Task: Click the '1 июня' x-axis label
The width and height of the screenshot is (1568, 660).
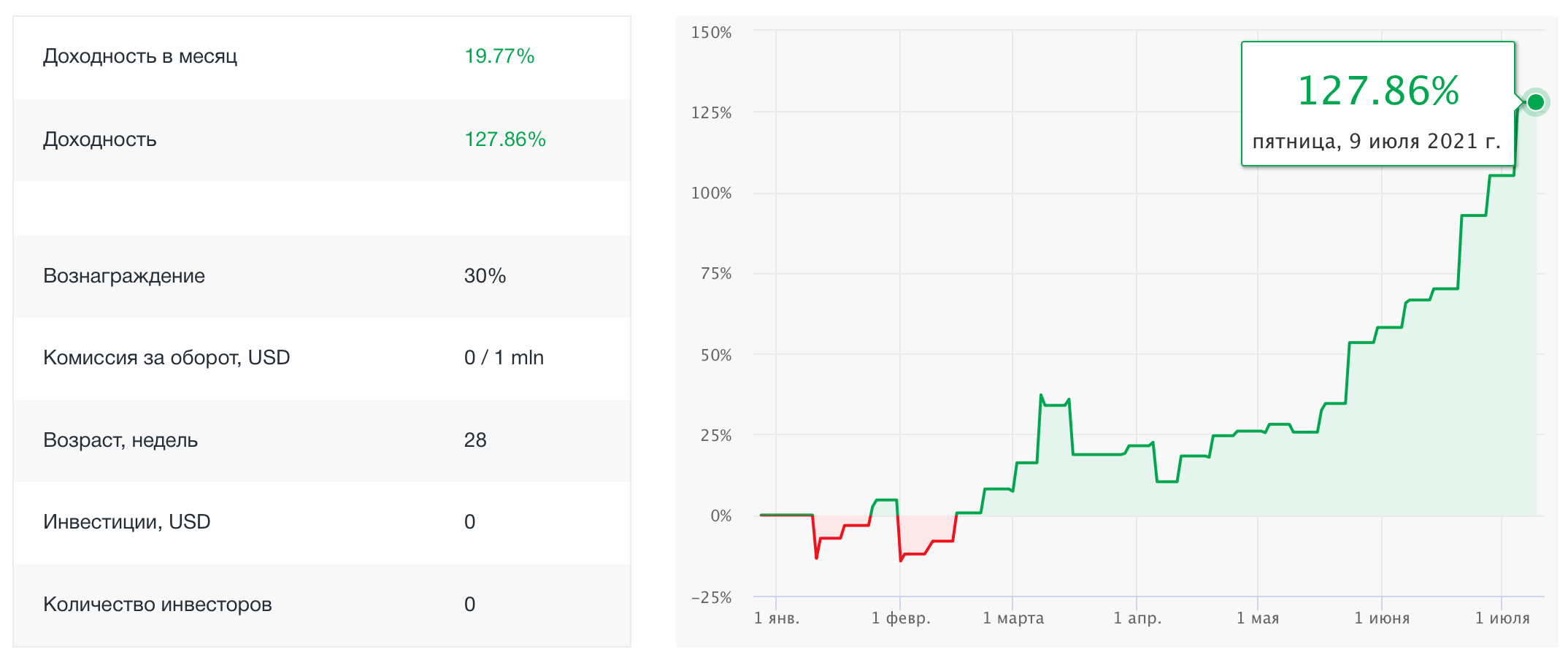Action: (1382, 618)
